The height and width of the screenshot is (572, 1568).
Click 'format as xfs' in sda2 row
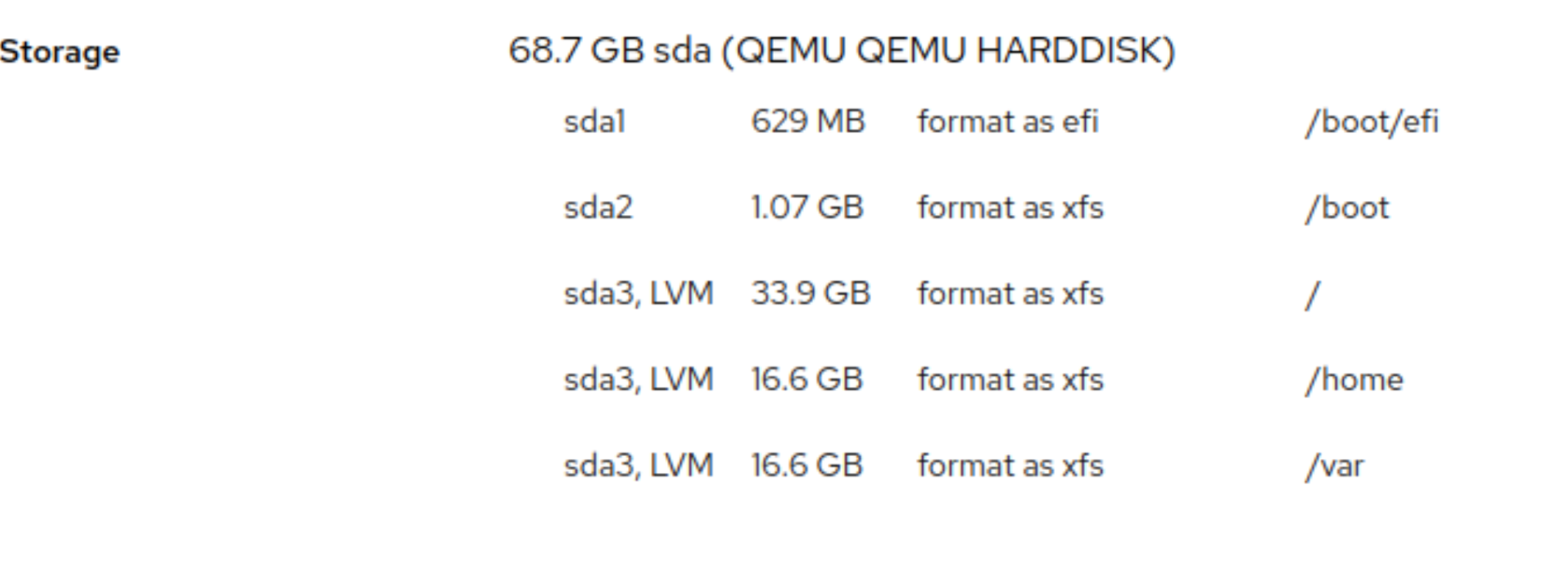point(1009,207)
